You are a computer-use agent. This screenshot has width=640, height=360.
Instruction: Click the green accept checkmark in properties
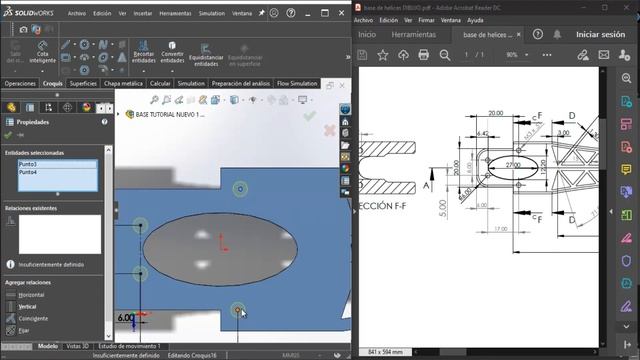pyautogui.click(x=8, y=135)
